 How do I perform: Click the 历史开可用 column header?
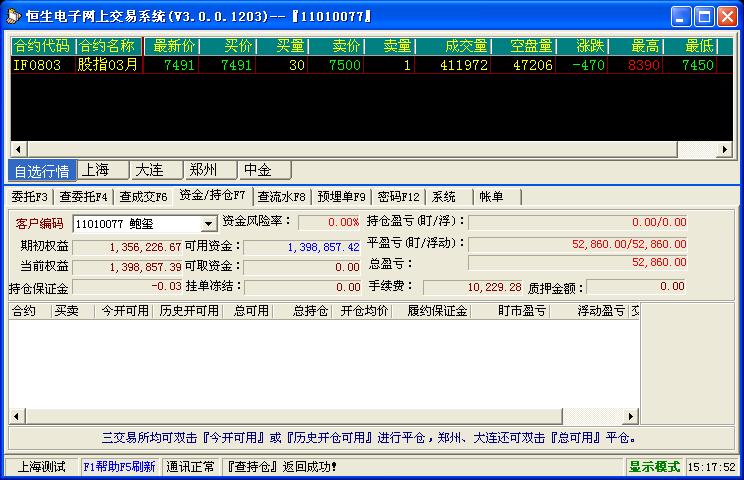188,311
